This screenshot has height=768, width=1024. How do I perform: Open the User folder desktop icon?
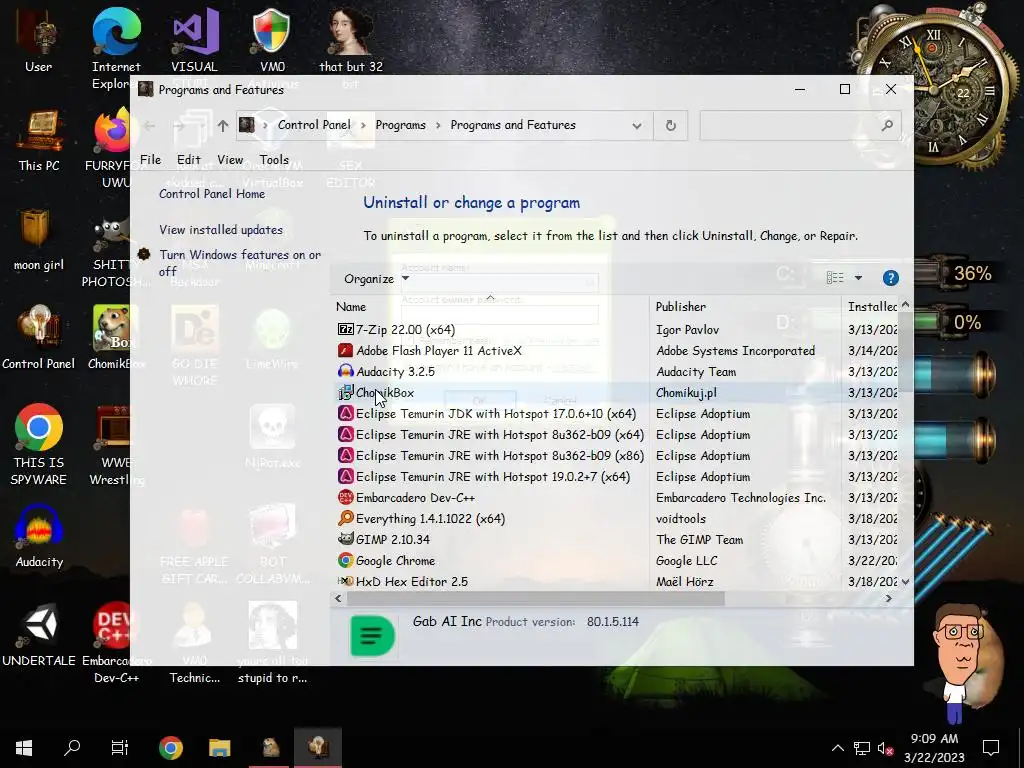tap(39, 40)
